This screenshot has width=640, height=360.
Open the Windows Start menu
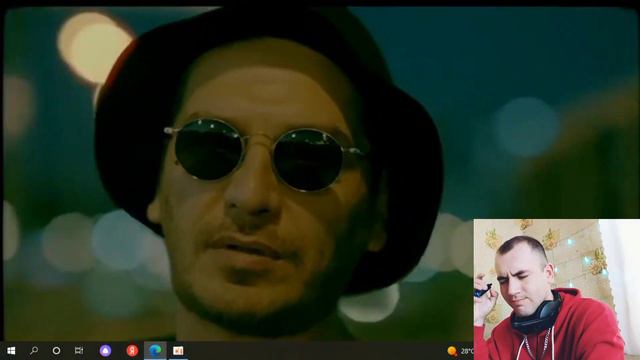point(11,351)
